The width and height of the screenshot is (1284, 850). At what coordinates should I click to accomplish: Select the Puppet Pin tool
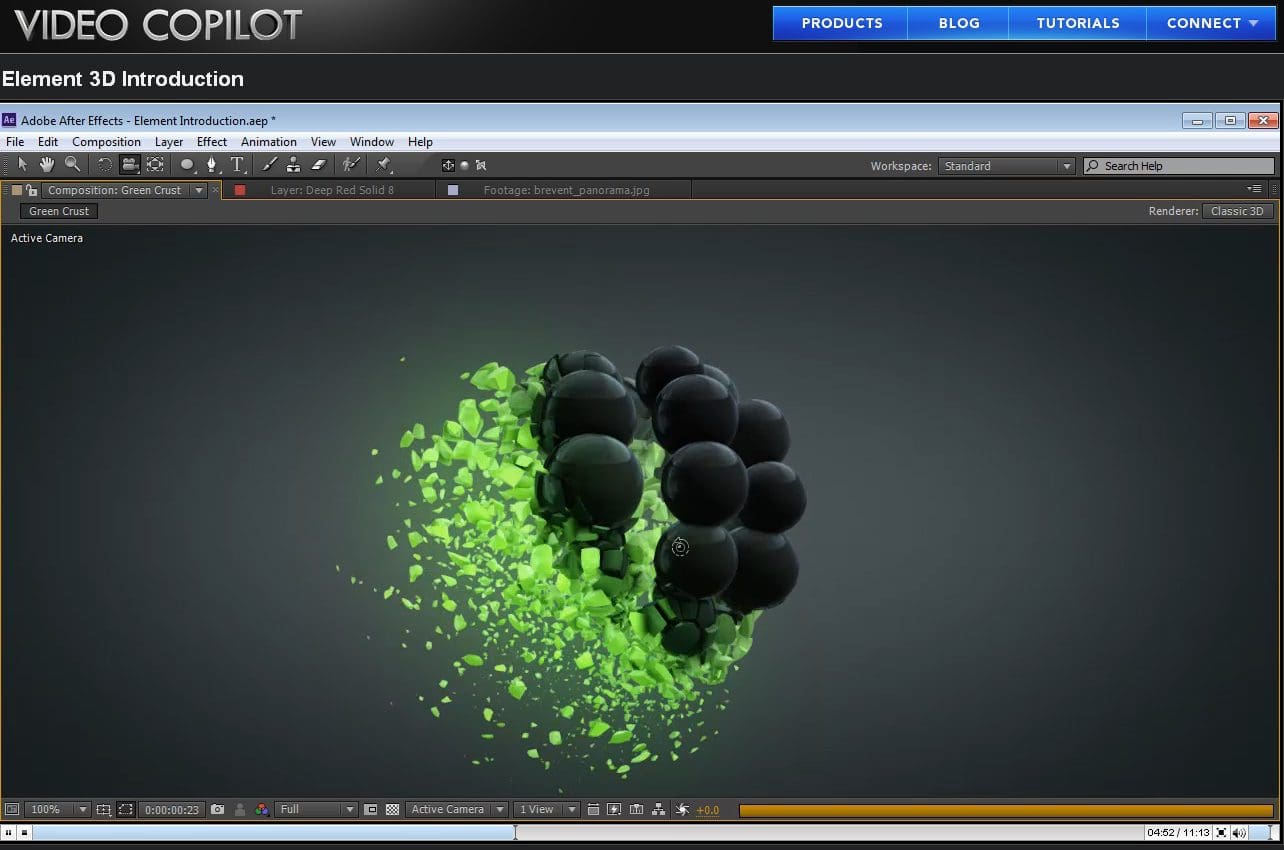(x=384, y=165)
